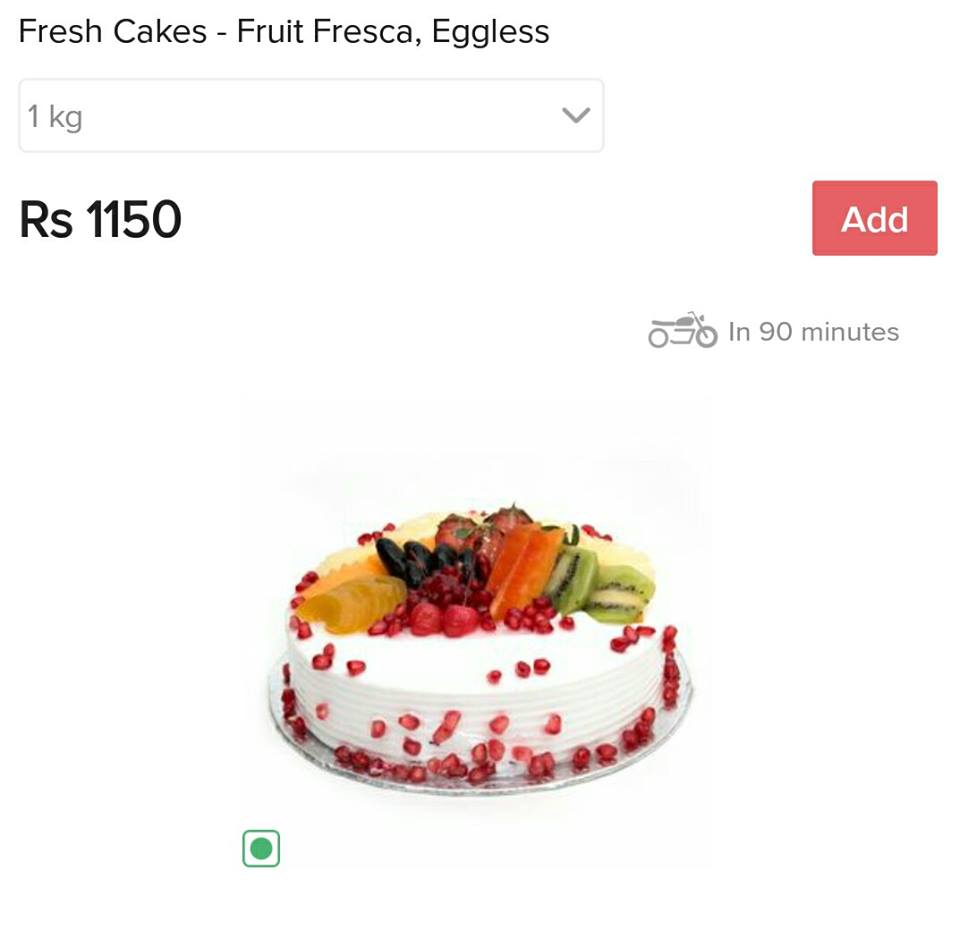Click the chevron arrow in weight selector
Screen dimensions: 960x946
click(576, 115)
